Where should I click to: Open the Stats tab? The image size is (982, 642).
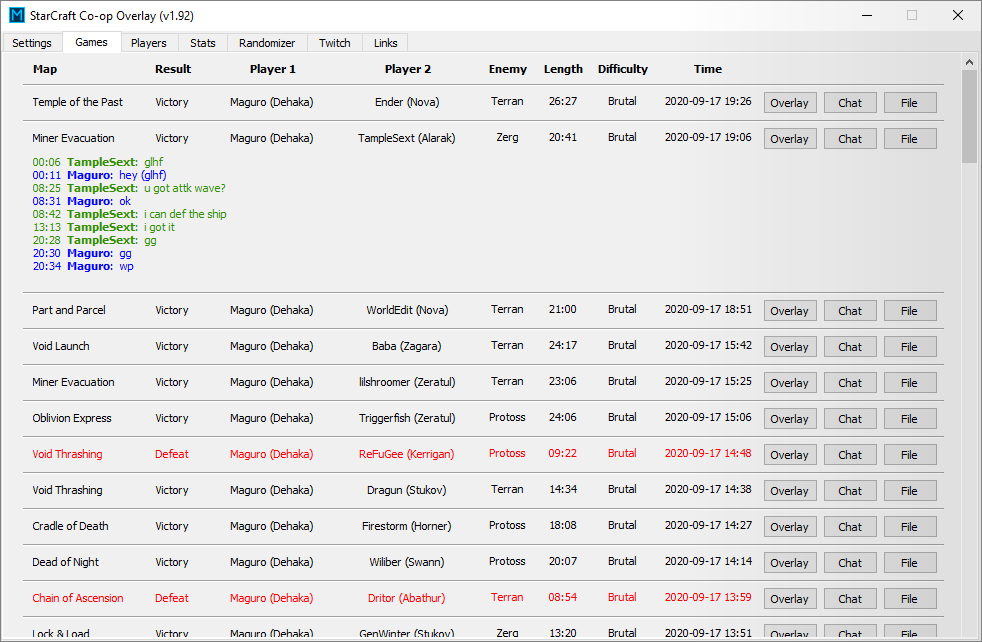tap(203, 43)
